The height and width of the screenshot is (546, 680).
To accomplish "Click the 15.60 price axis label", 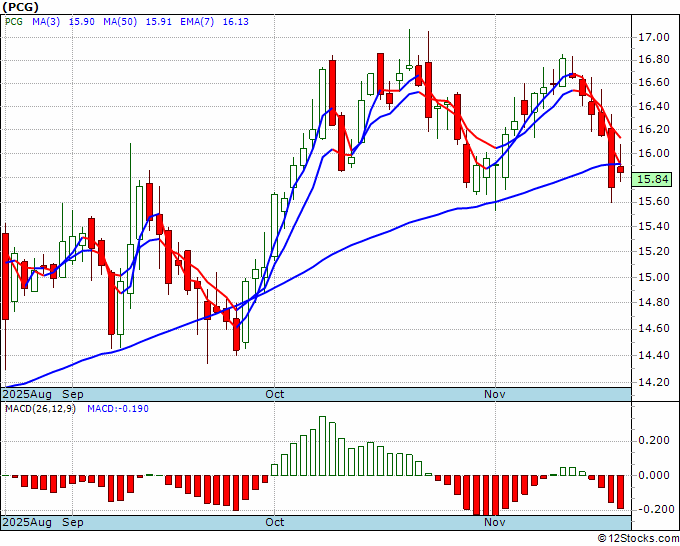I will [654, 202].
